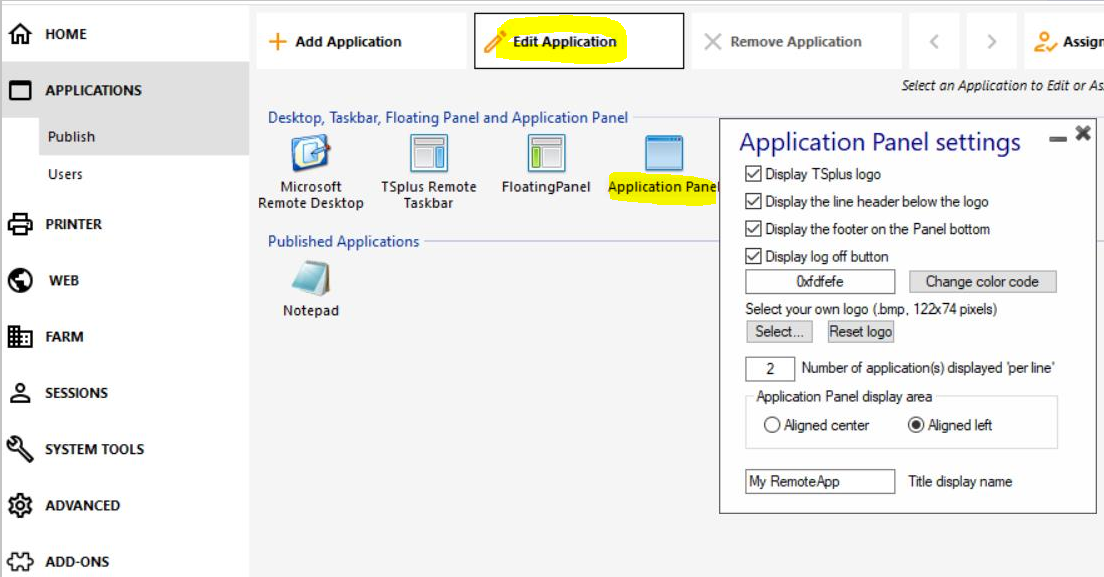
Task: Select the Notepad published application
Action: [x=310, y=279]
